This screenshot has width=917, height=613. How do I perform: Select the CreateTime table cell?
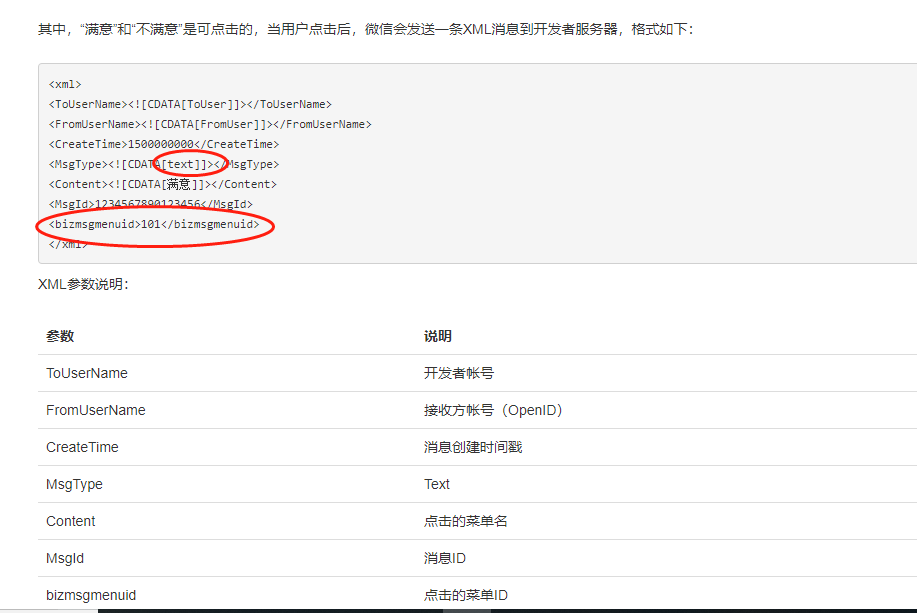tap(82, 447)
